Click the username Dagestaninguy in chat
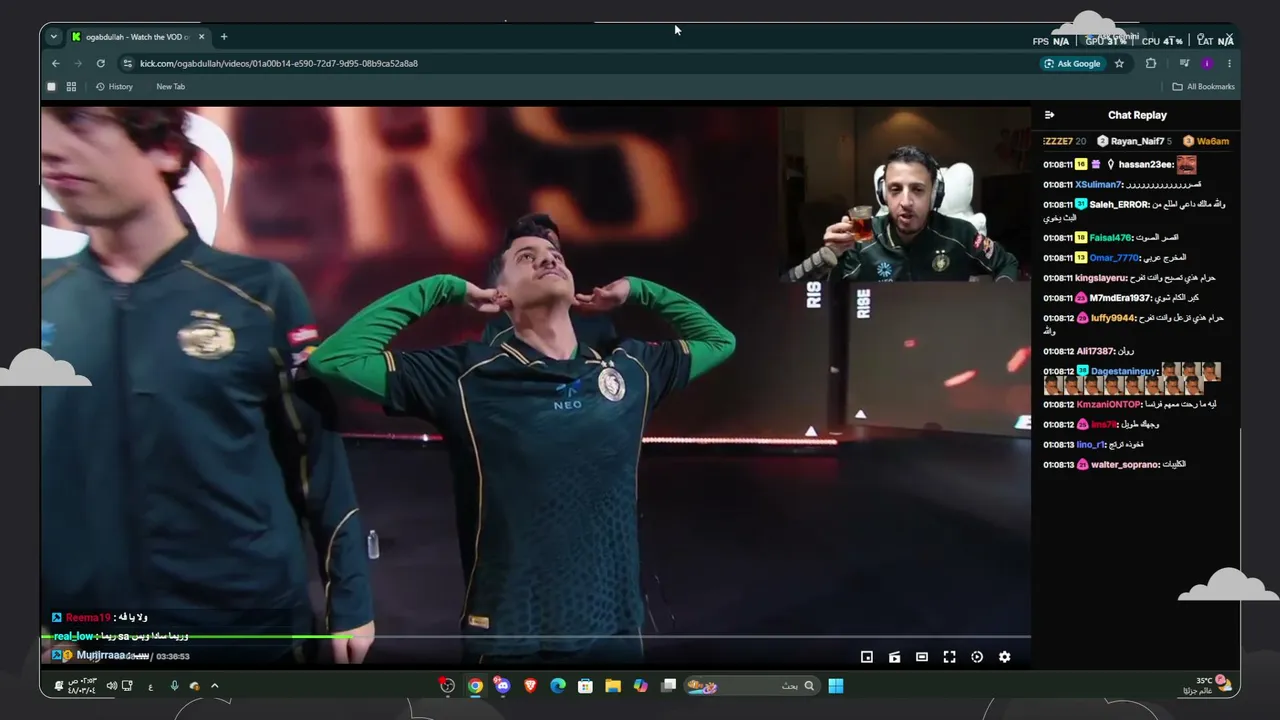This screenshot has width=1280, height=720. [x=1125, y=371]
